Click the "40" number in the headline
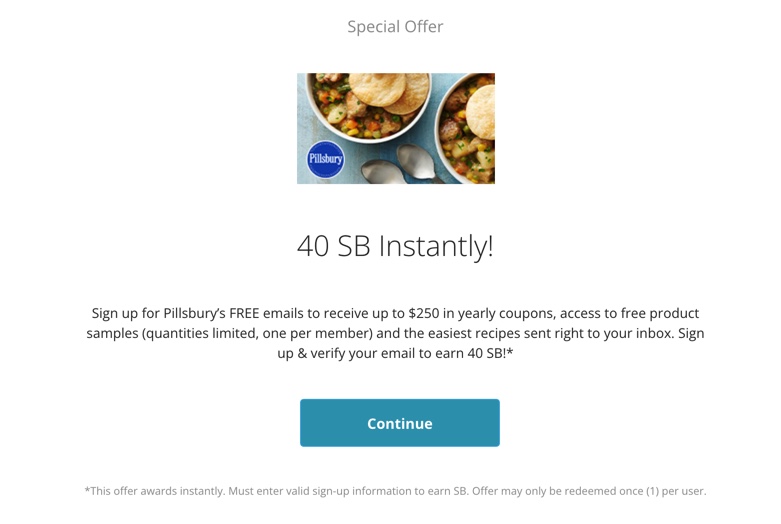Viewport: 781px width, 524px height. coord(313,246)
